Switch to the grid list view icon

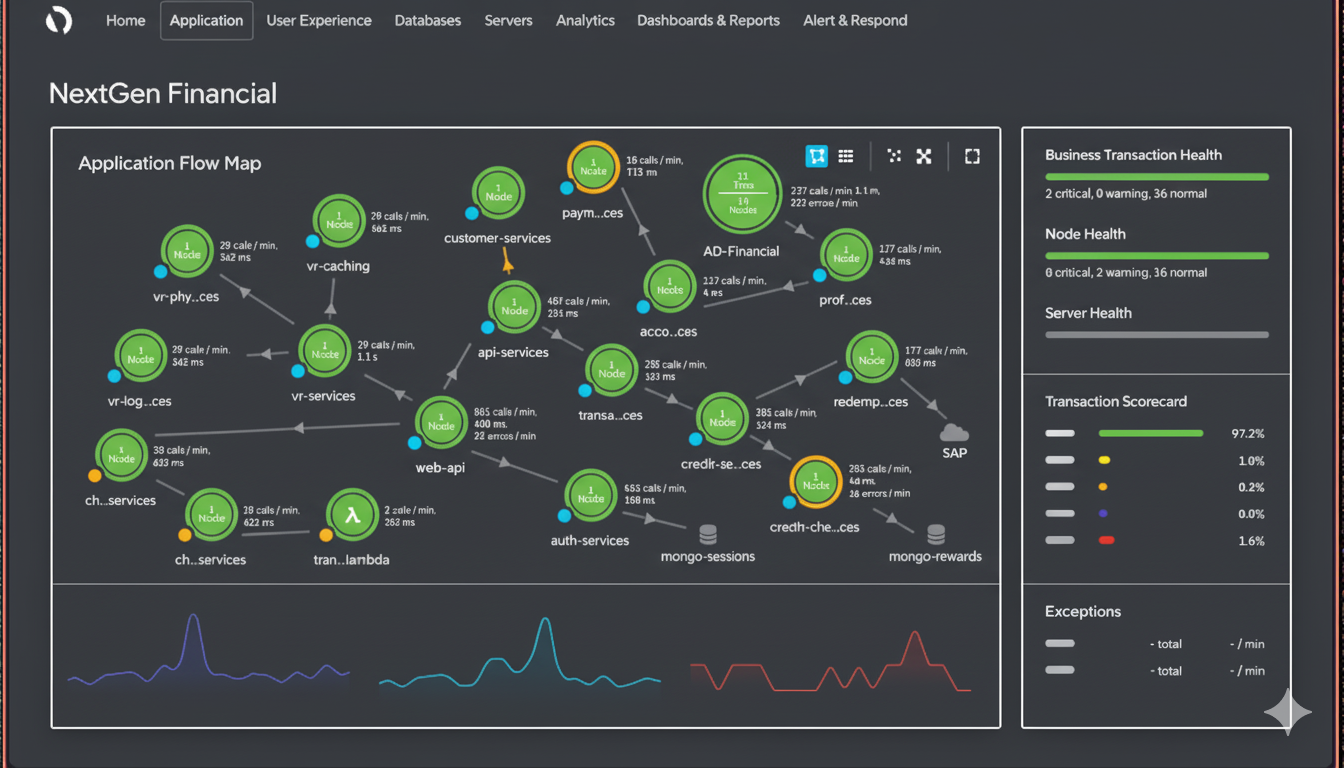click(846, 156)
